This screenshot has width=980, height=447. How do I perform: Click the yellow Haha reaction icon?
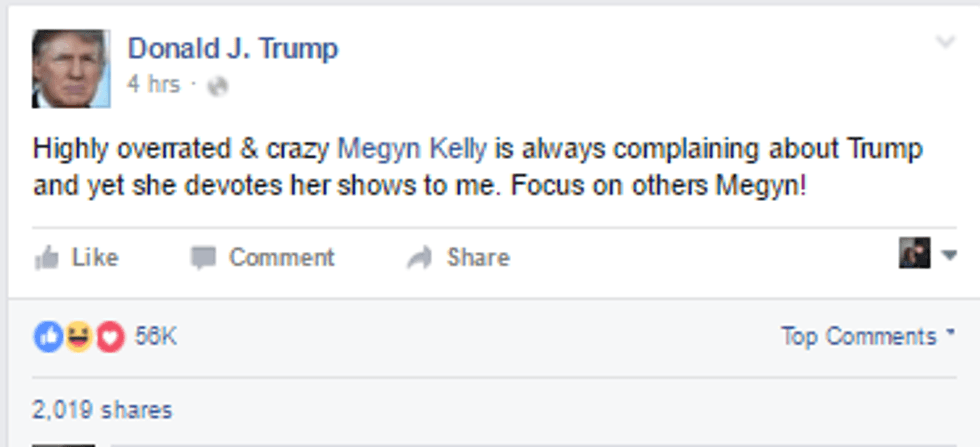78,337
